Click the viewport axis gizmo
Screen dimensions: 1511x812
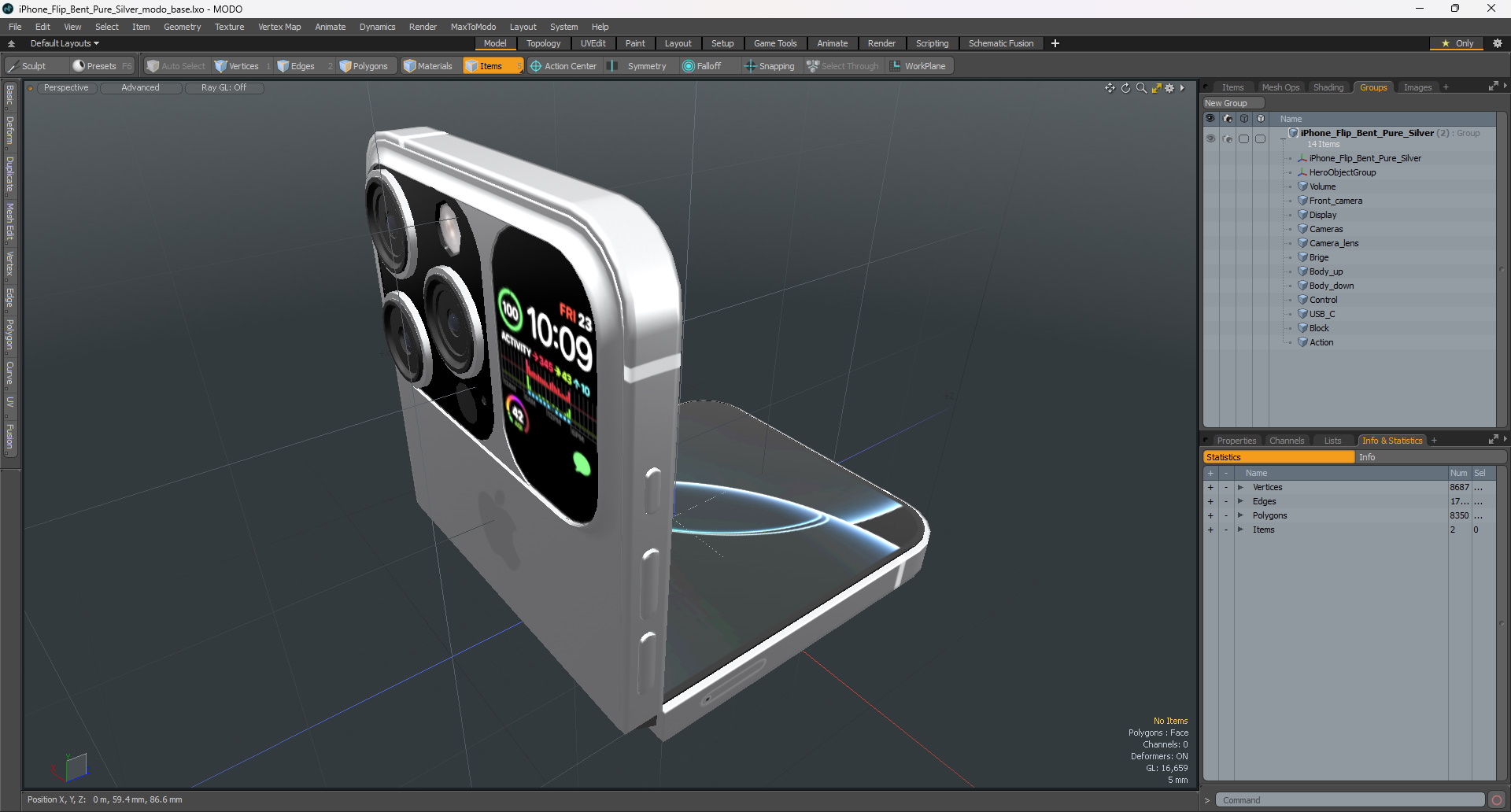click(71, 766)
